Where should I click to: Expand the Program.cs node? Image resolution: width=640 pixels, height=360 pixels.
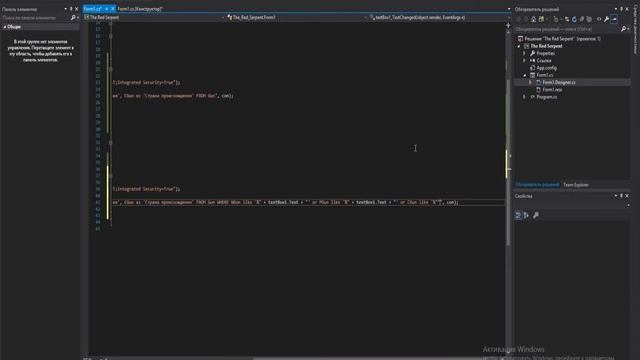click(x=524, y=97)
